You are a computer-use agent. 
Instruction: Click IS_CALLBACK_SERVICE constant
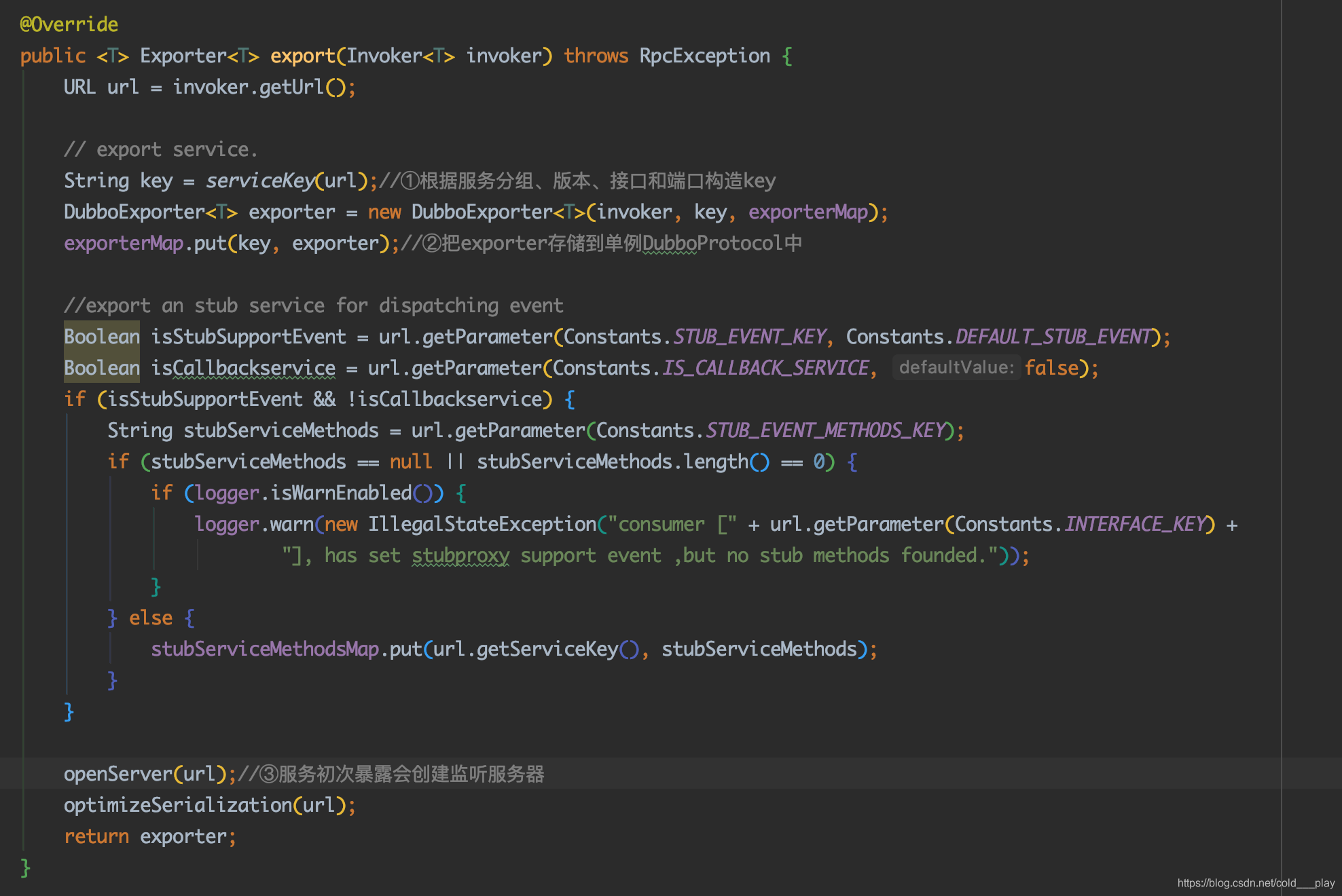pos(766,368)
